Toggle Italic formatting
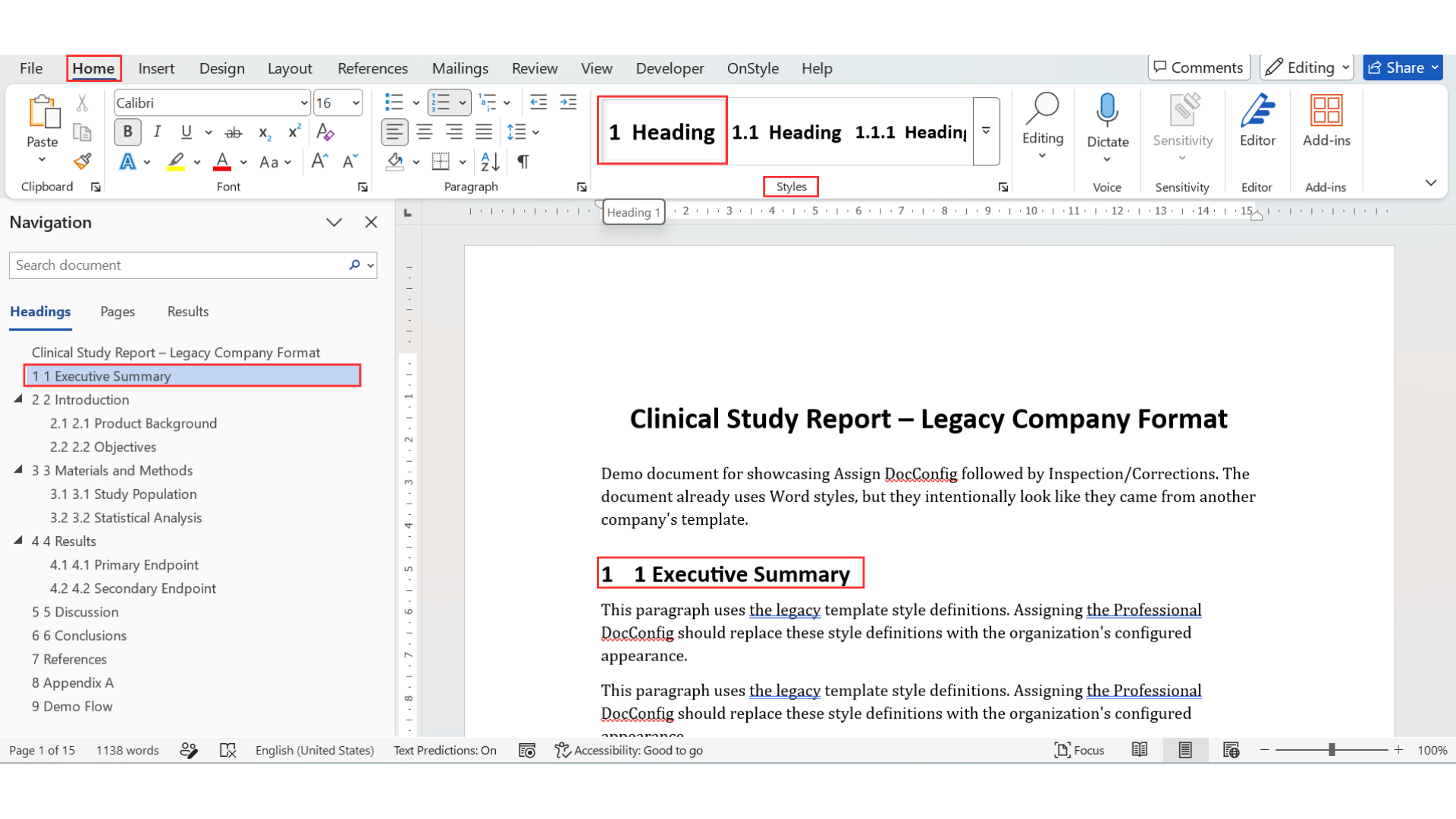 click(x=157, y=133)
